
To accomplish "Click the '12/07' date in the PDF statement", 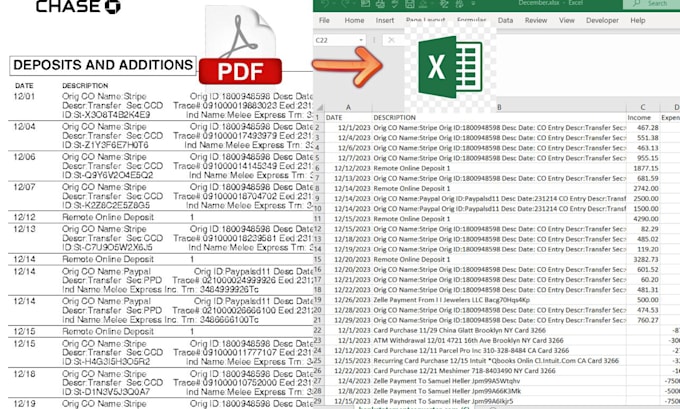I will pyautogui.click(x=25, y=187).
